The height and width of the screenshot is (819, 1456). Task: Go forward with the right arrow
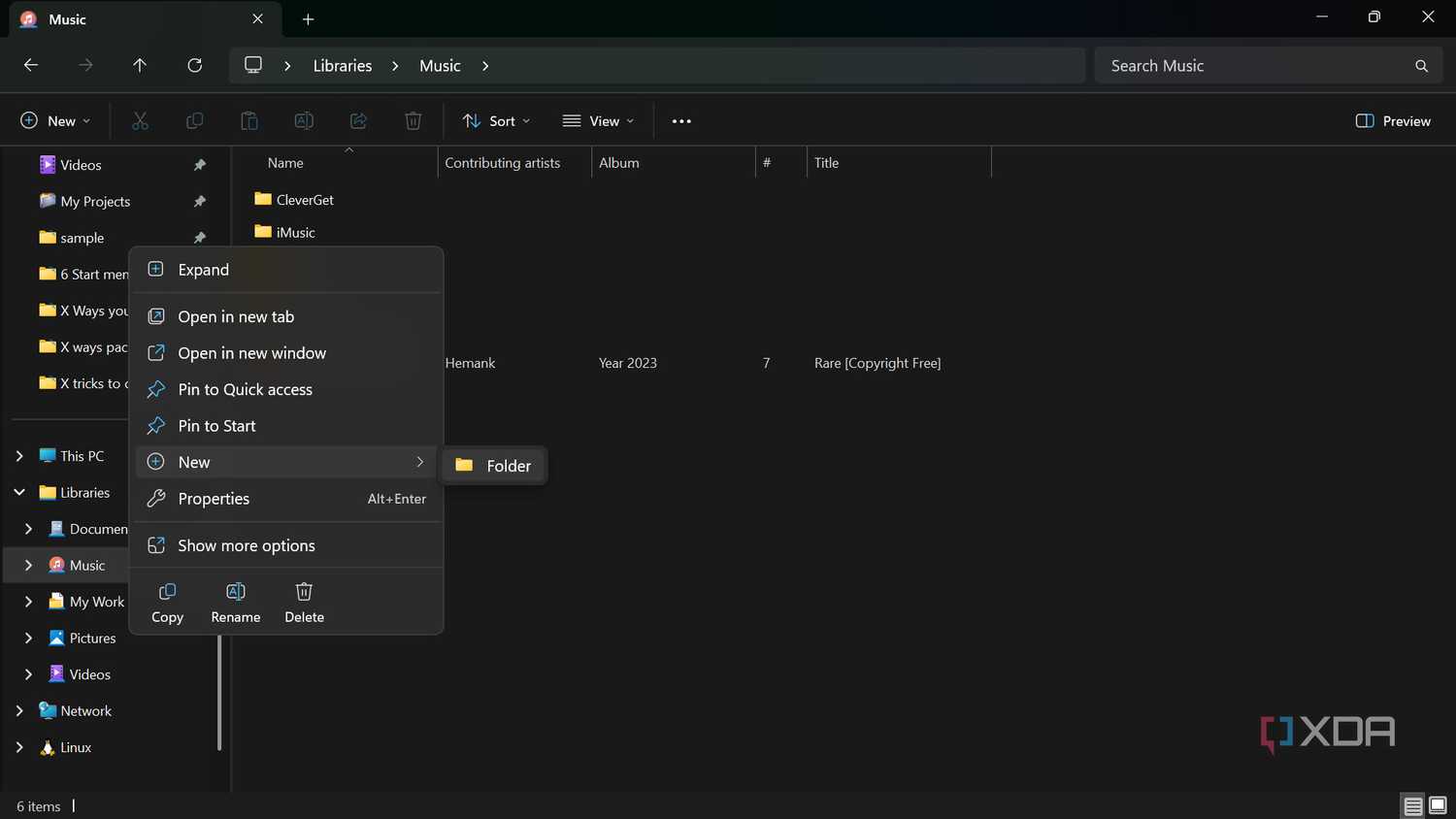(85, 65)
